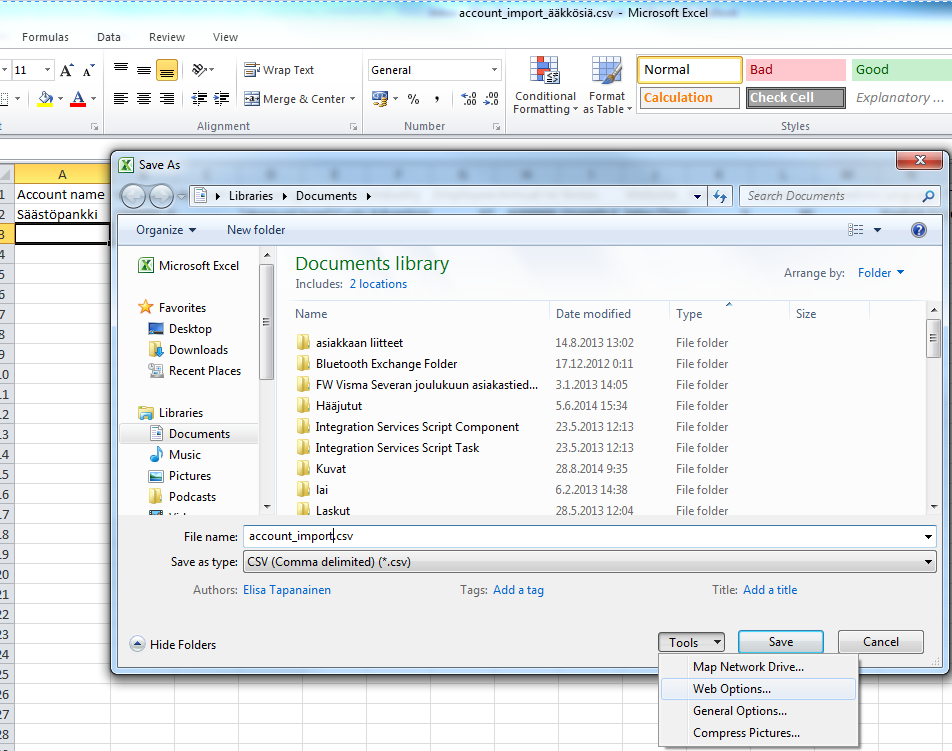Open the Save as type dropdown
Screen dimensions: 952x751
(590, 562)
